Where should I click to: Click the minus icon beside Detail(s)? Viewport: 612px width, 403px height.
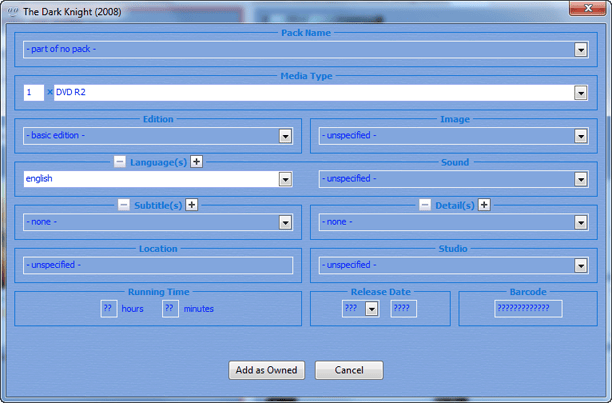[425, 205]
